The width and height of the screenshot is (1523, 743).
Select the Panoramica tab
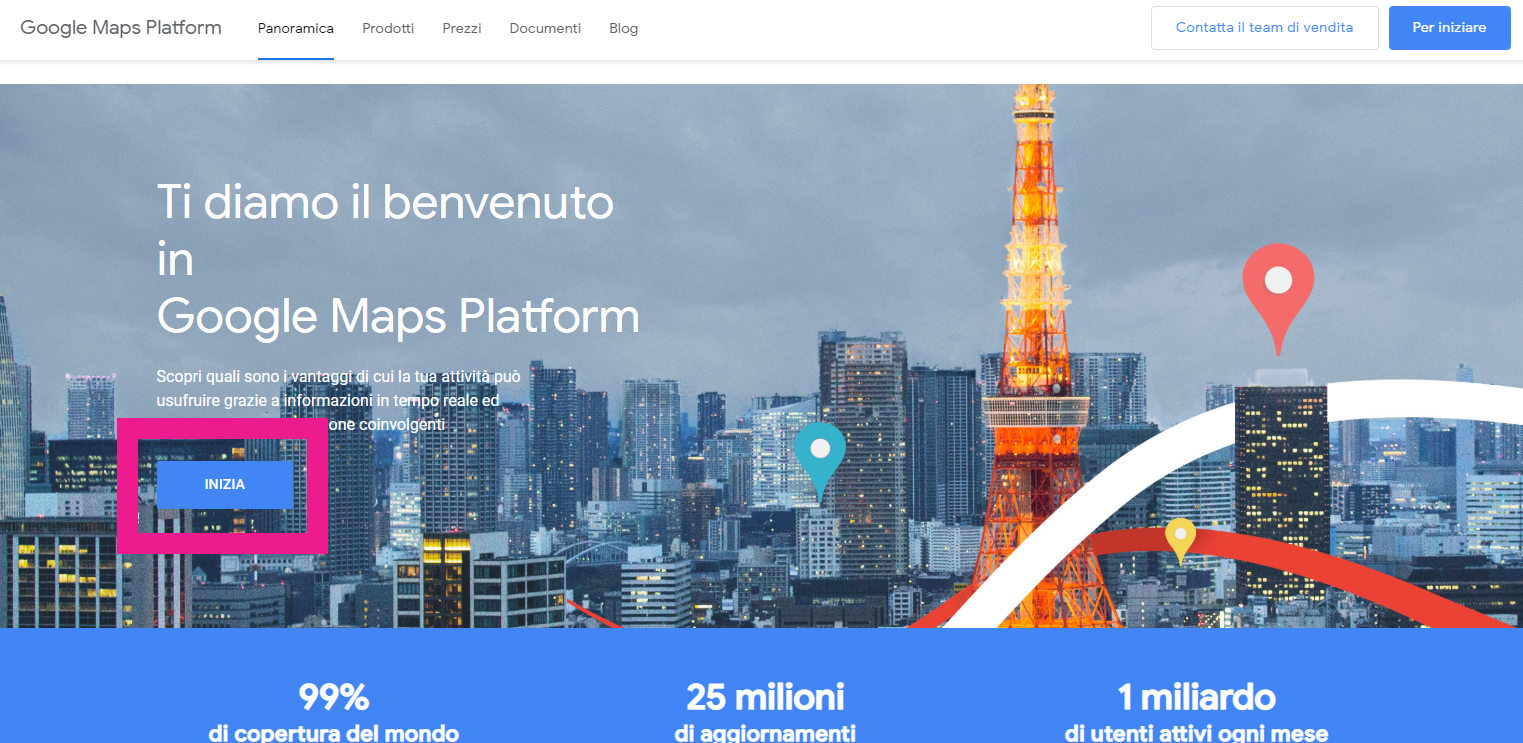coord(296,28)
